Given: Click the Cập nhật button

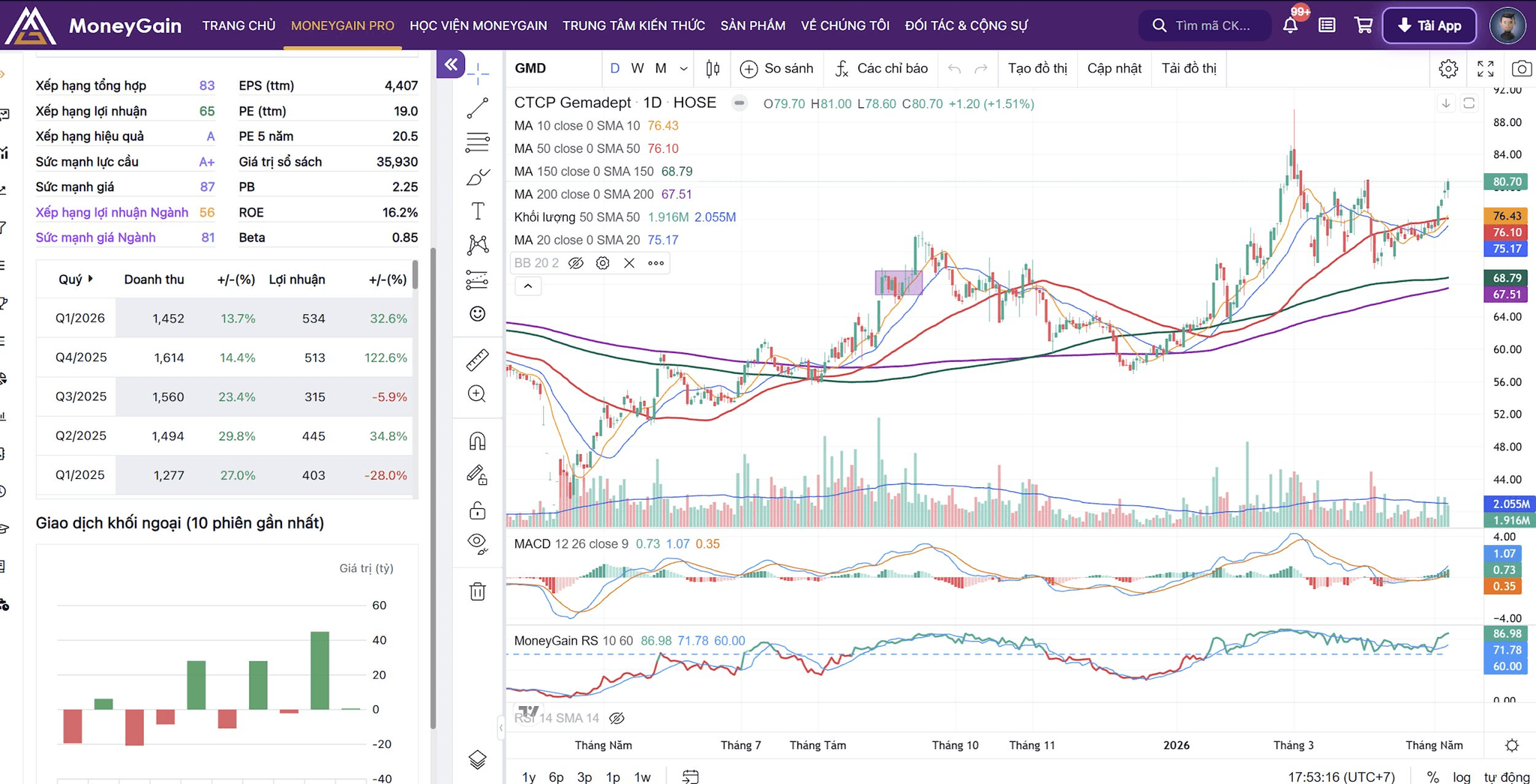Looking at the screenshot, I should [x=1114, y=69].
